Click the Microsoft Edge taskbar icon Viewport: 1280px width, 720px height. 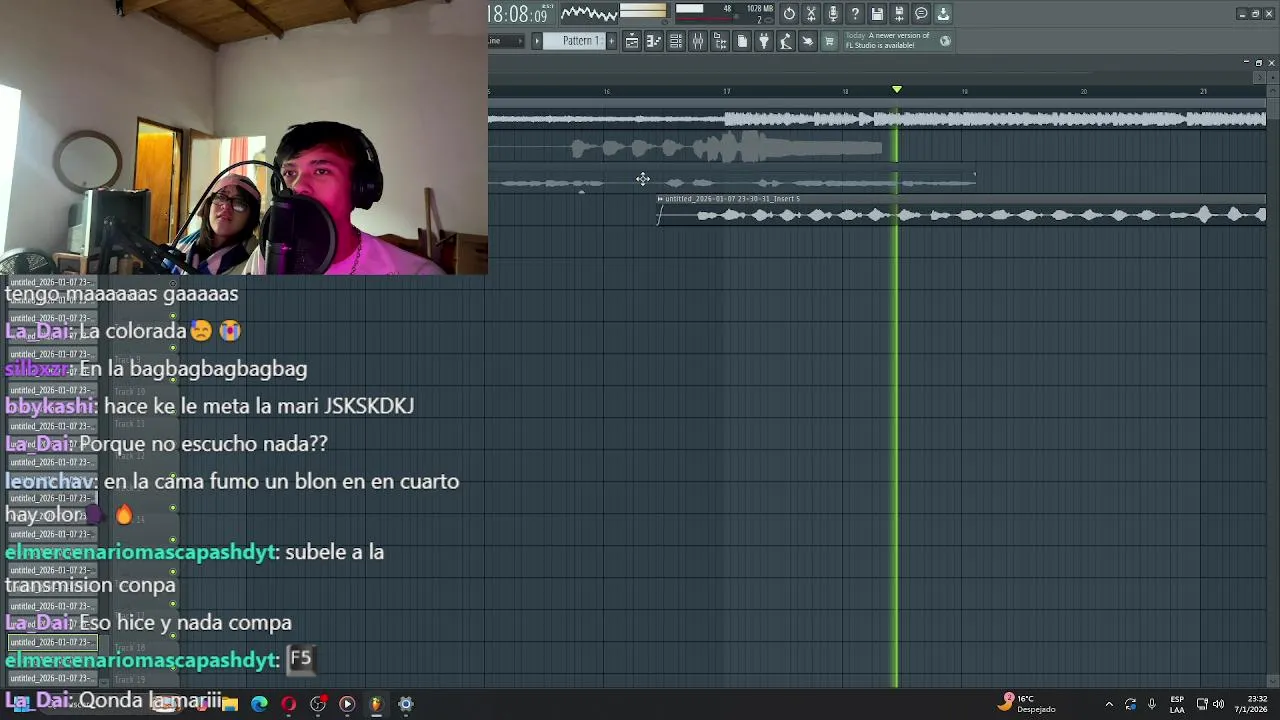(x=259, y=704)
